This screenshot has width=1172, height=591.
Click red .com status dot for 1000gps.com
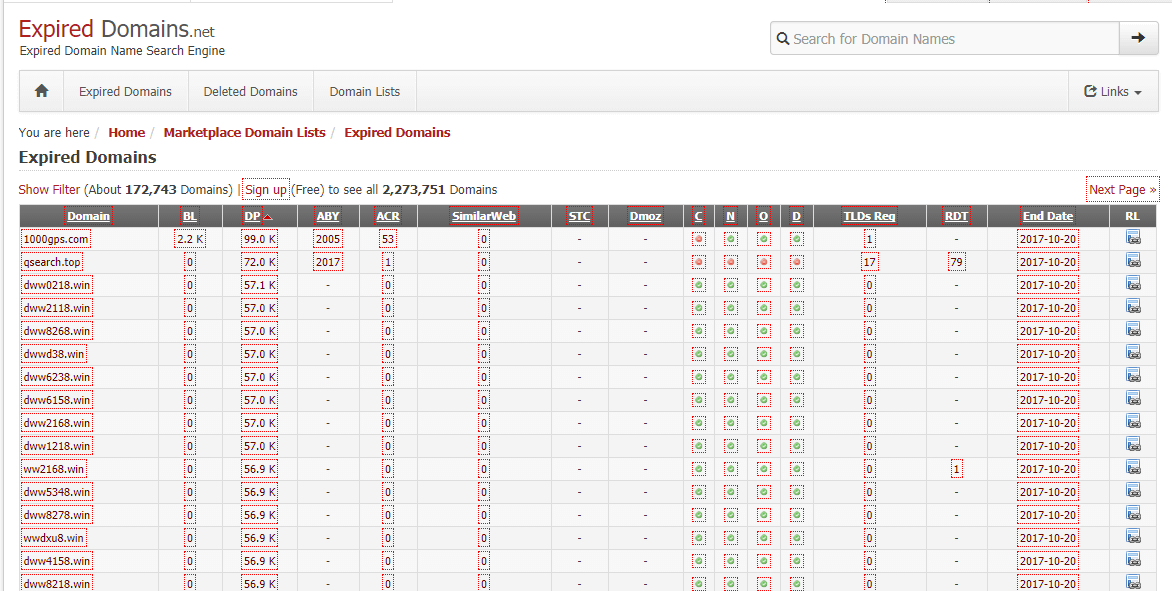699,239
